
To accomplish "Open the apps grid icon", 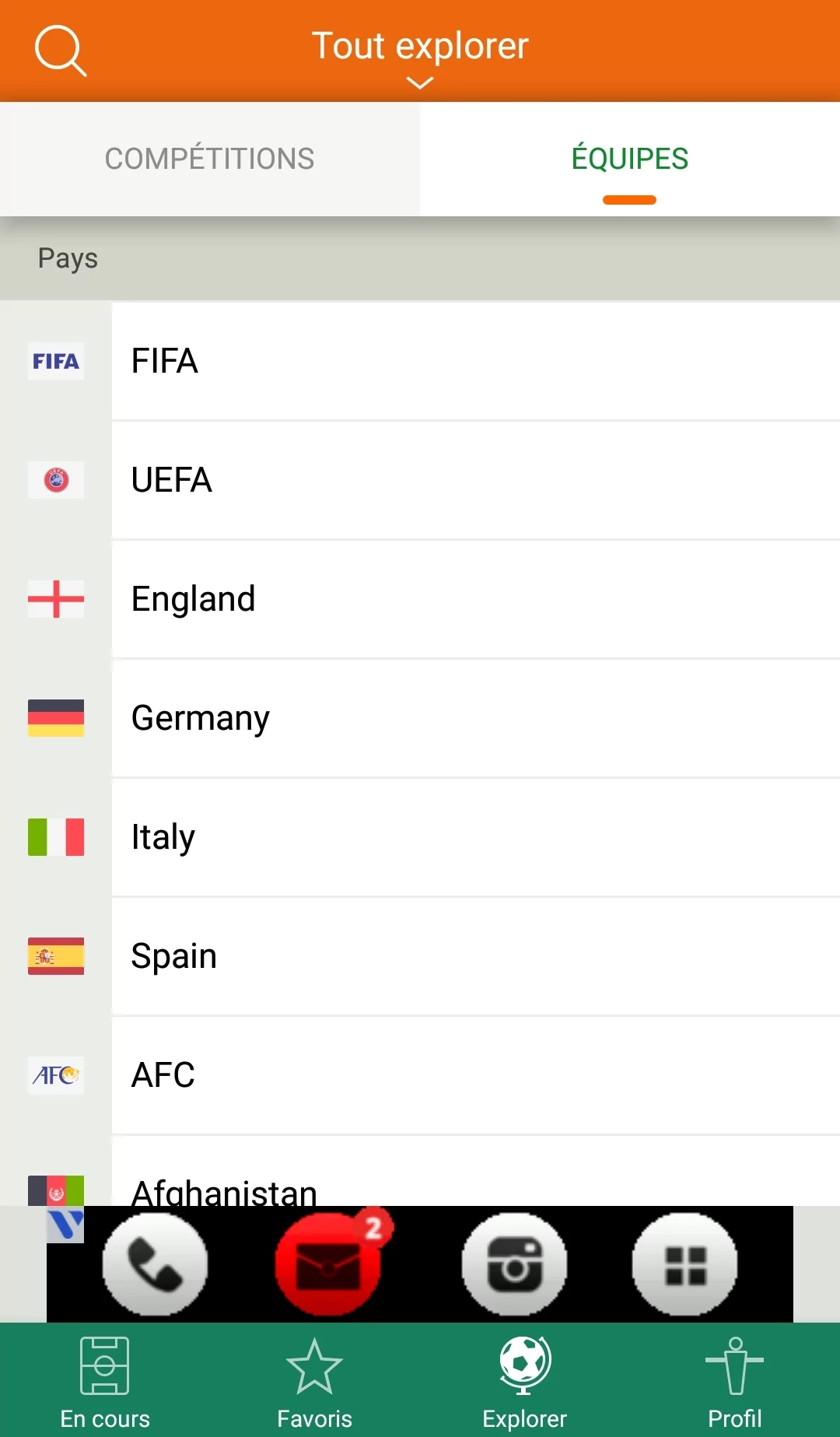I will [685, 1264].
